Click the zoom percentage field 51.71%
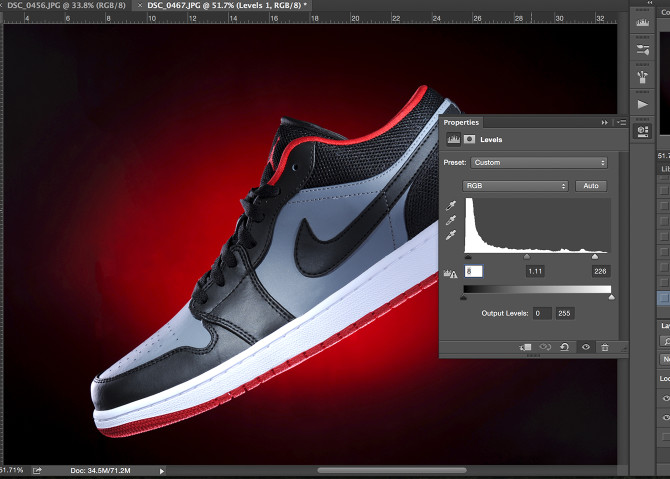The height and width of the screenshot is (479, 670). (x=12, y=470)
